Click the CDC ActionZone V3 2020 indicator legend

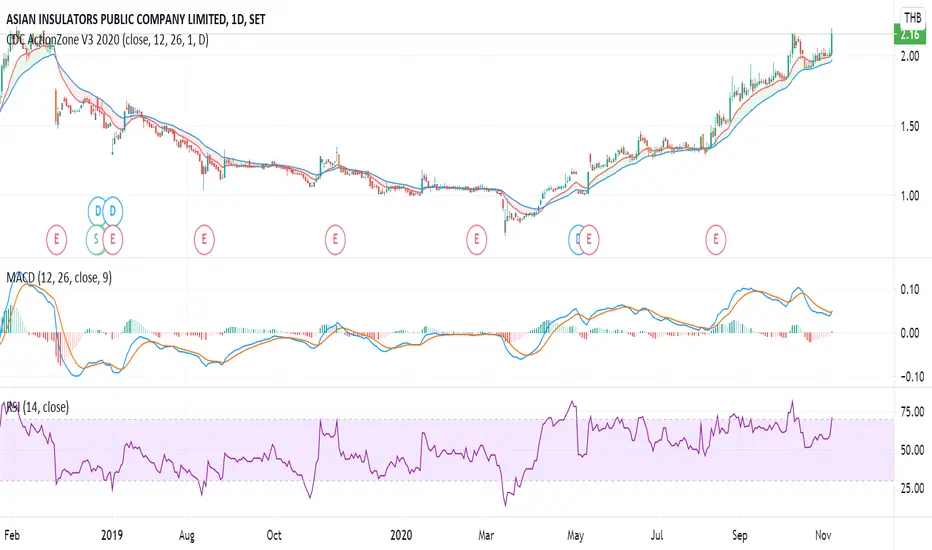point(107,40)
